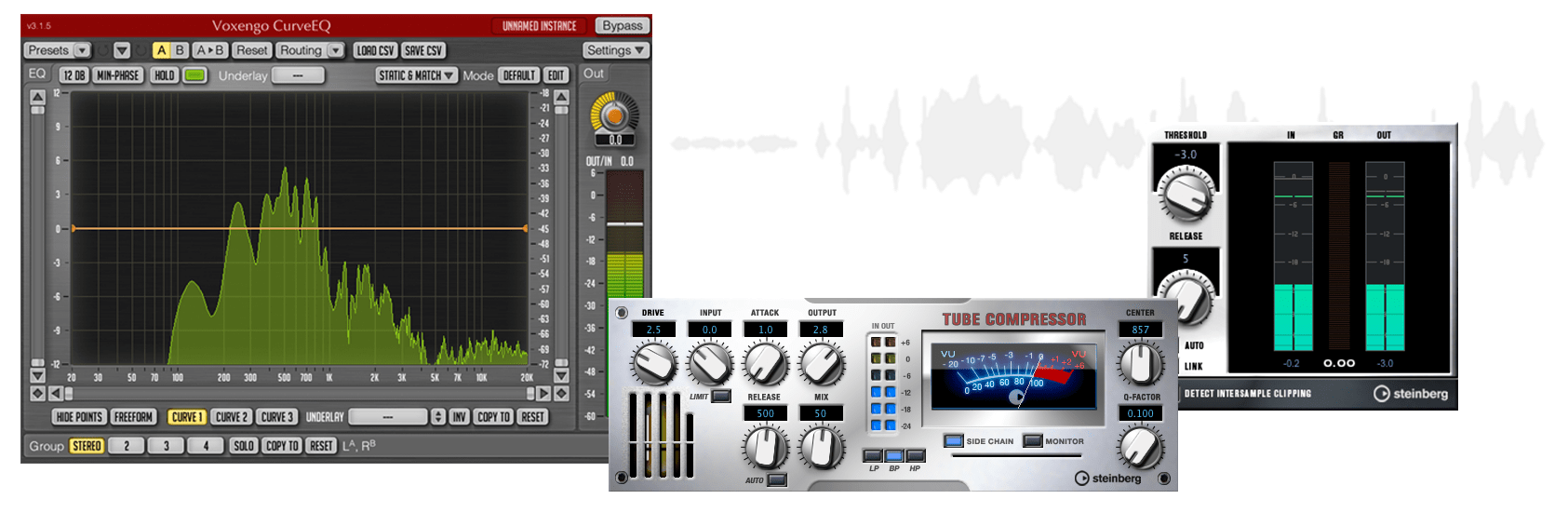
Task: Click the Steinberg logo on the limiter
Action: (x=1411, y=394)
